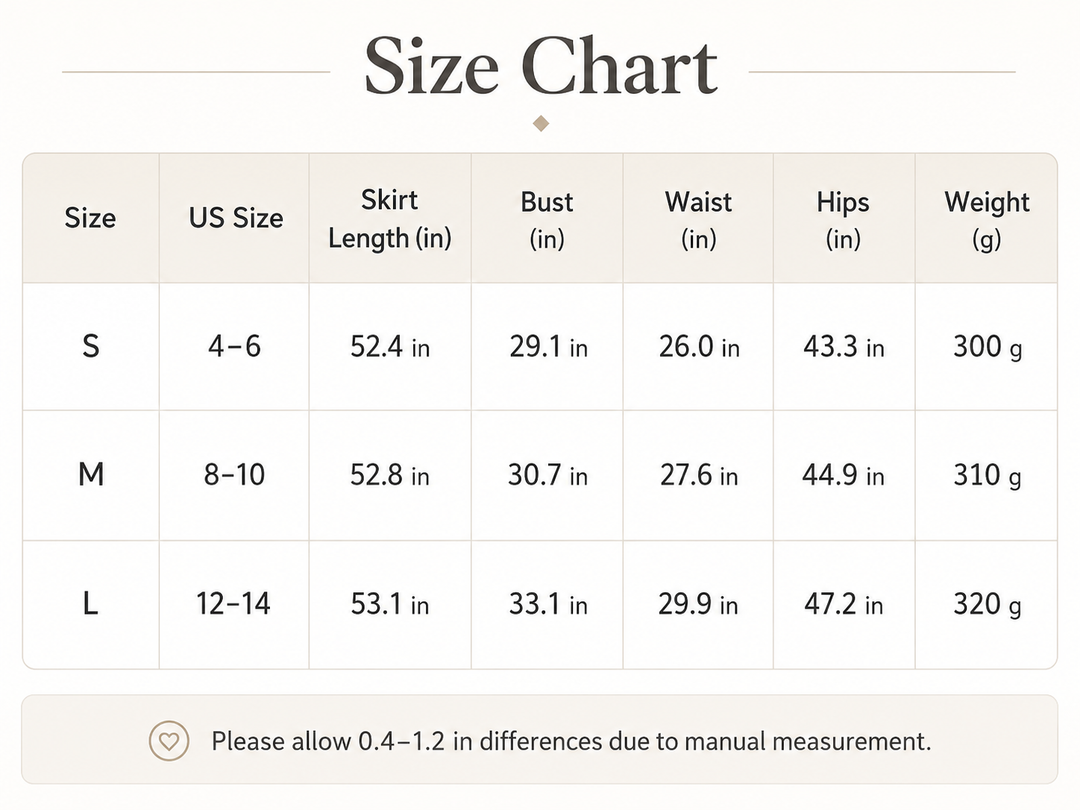Click the 52.4 in skirt length value
This screenshot has width=1080, height=810.
pos(390,346)
